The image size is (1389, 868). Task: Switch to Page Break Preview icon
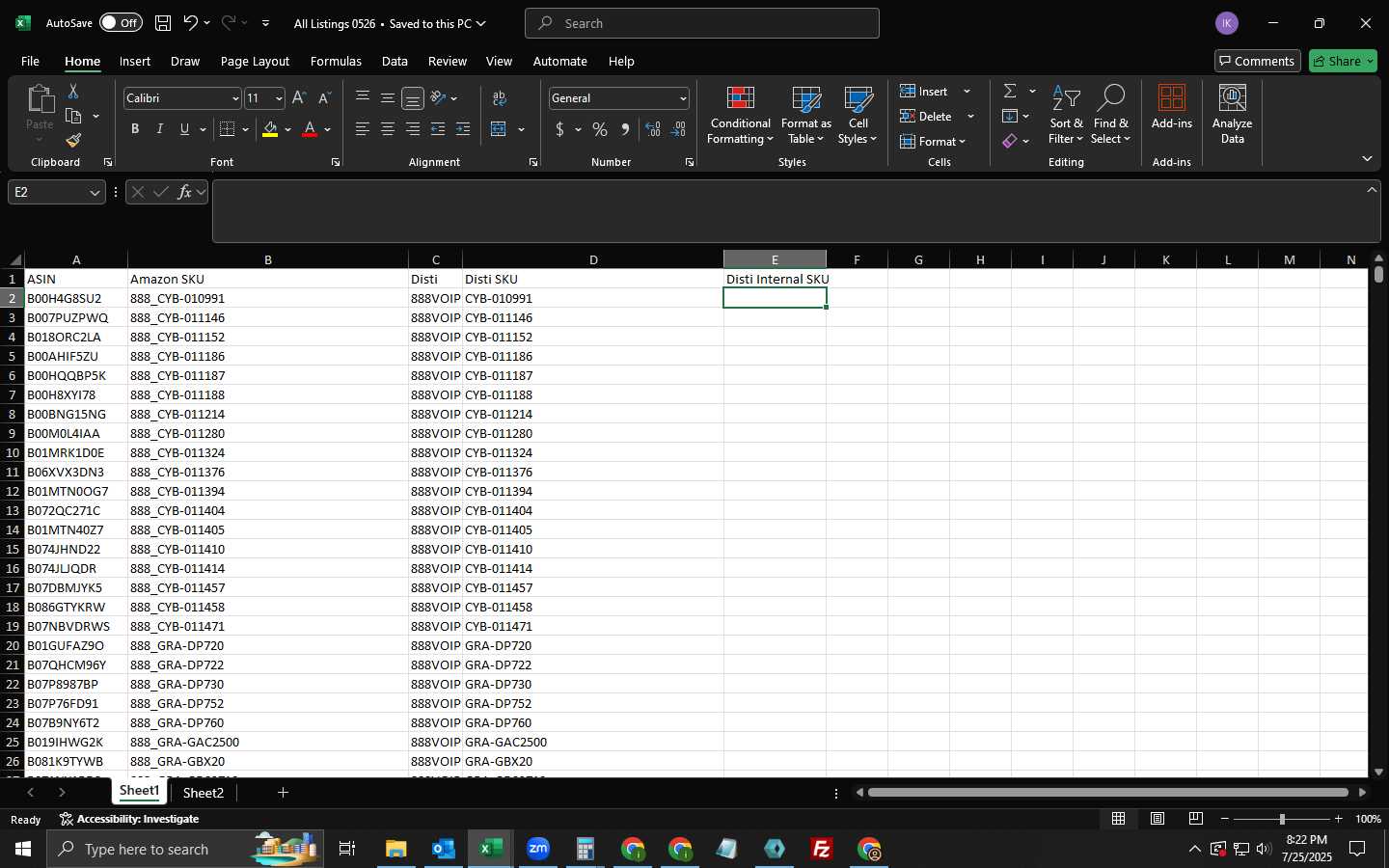click(1196, 819)
